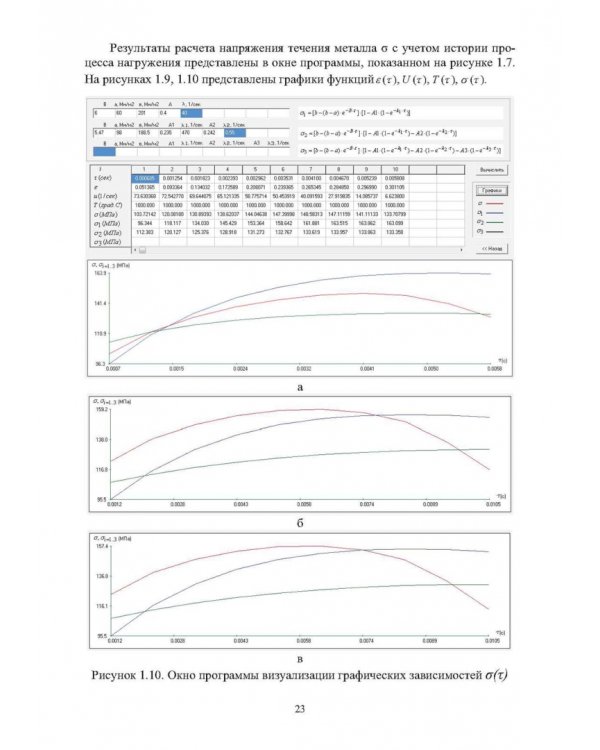Click the blue σ1 line in legend

coord(496,213)
